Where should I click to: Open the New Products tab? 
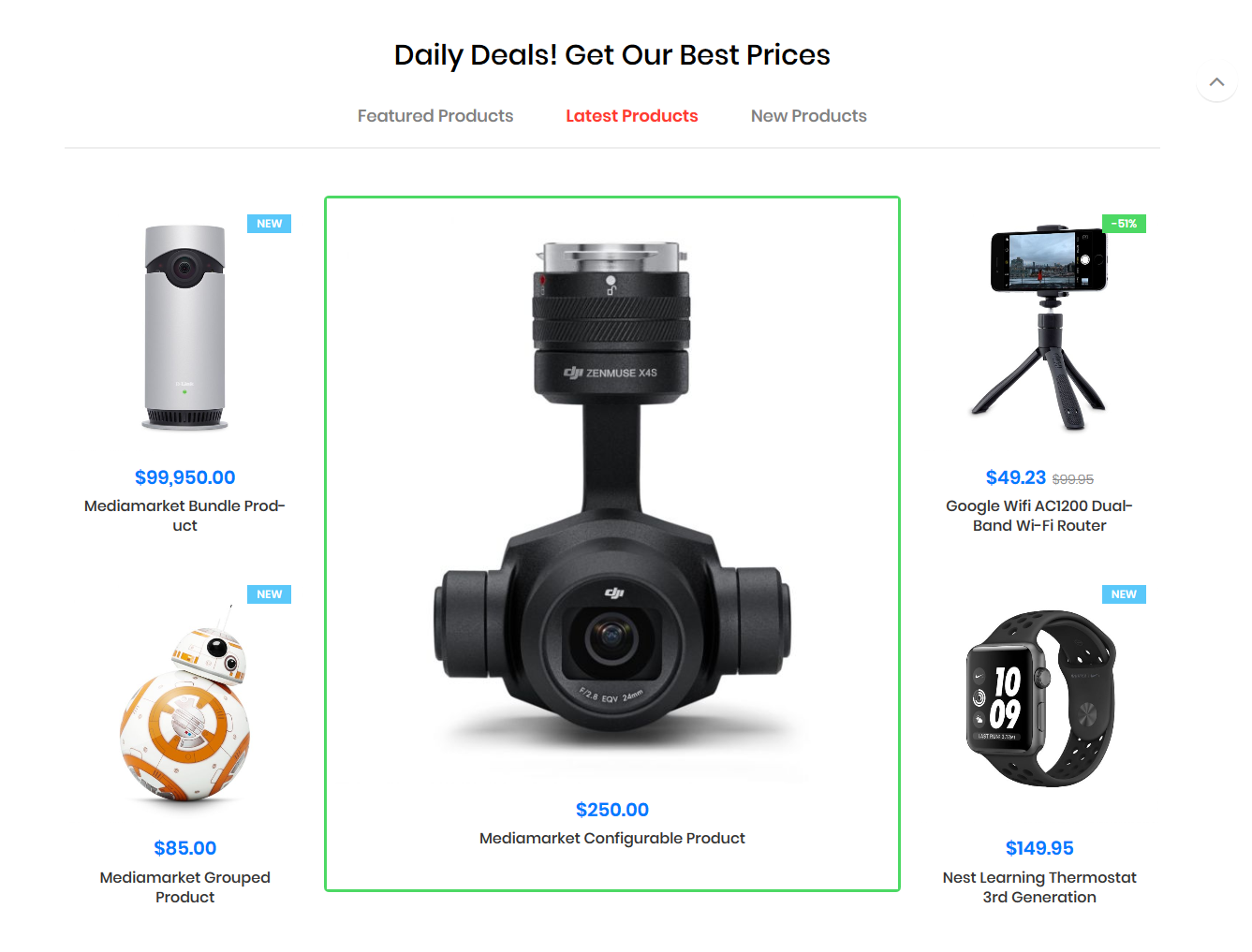[x=809, y=116]
